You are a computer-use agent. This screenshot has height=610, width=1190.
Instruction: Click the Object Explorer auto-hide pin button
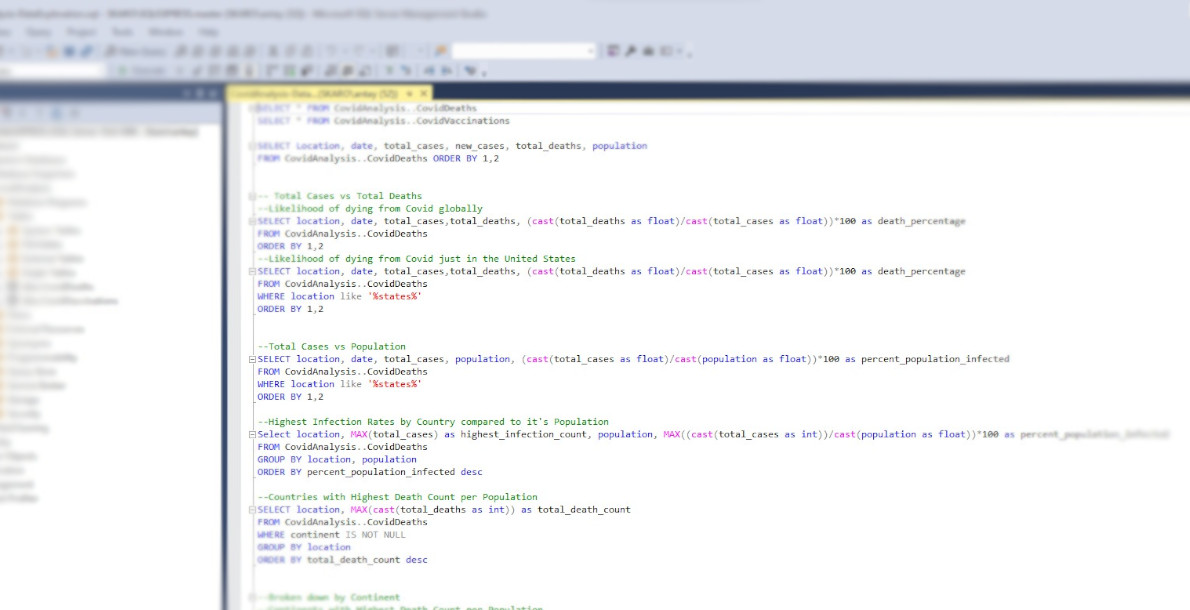[x=200, y=93]
